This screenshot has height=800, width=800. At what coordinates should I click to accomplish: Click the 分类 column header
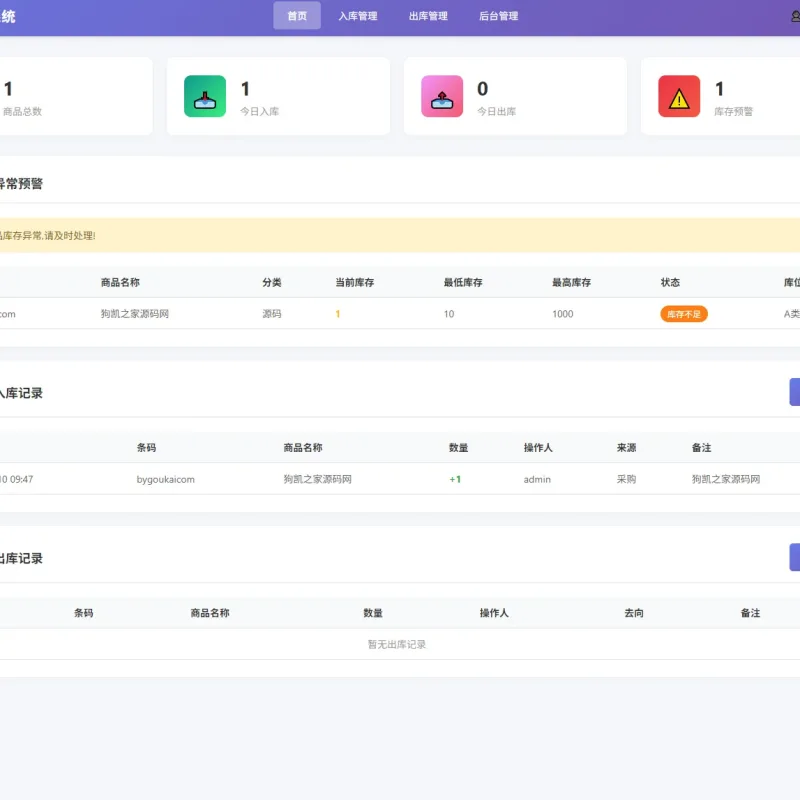pyautogui.click(x=272, y=282)
